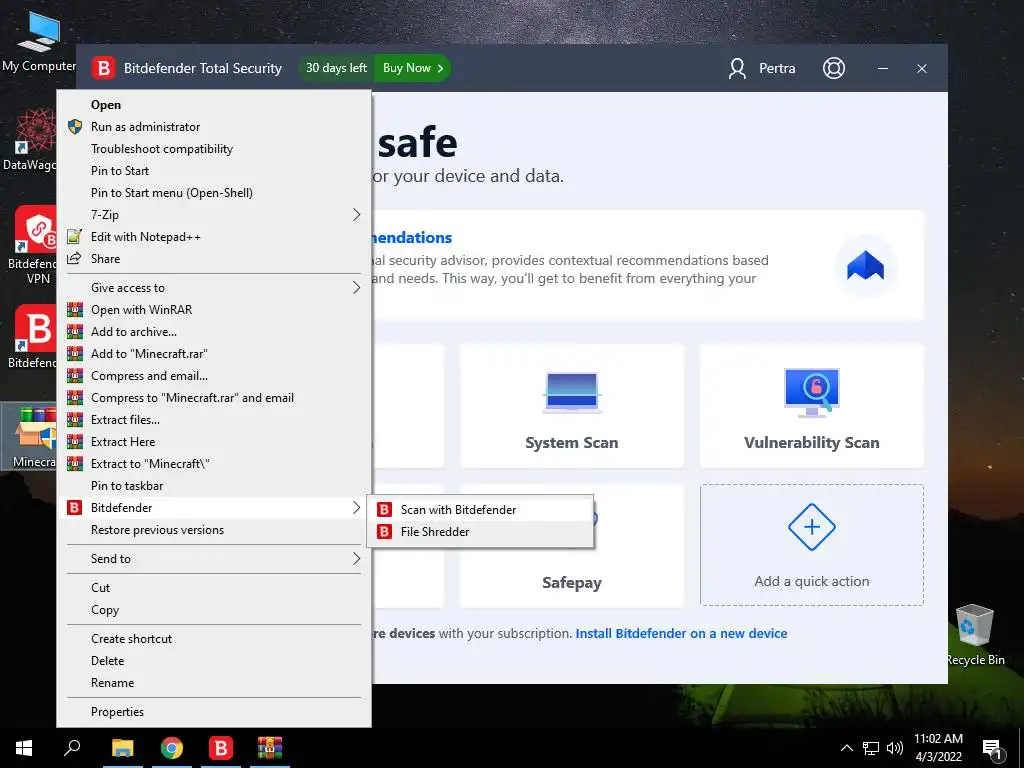The width and height of the screenshot is (1024, 768).
Task: Choose Open with WinRAR
Action: [214, 310]
